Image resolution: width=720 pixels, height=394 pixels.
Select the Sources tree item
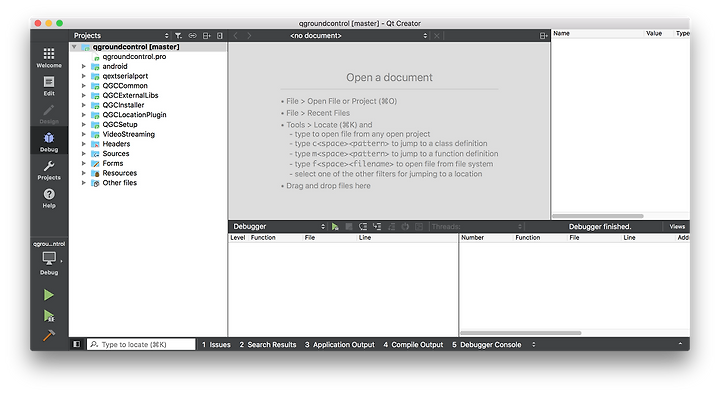[x=116, y=153]
